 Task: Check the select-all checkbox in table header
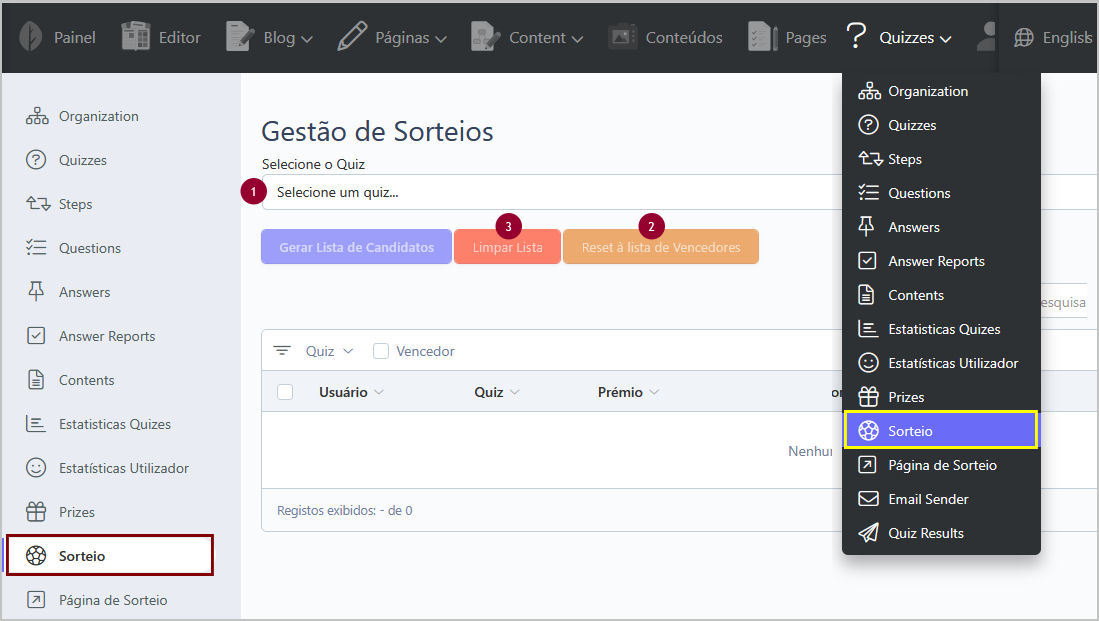point(285,392)
